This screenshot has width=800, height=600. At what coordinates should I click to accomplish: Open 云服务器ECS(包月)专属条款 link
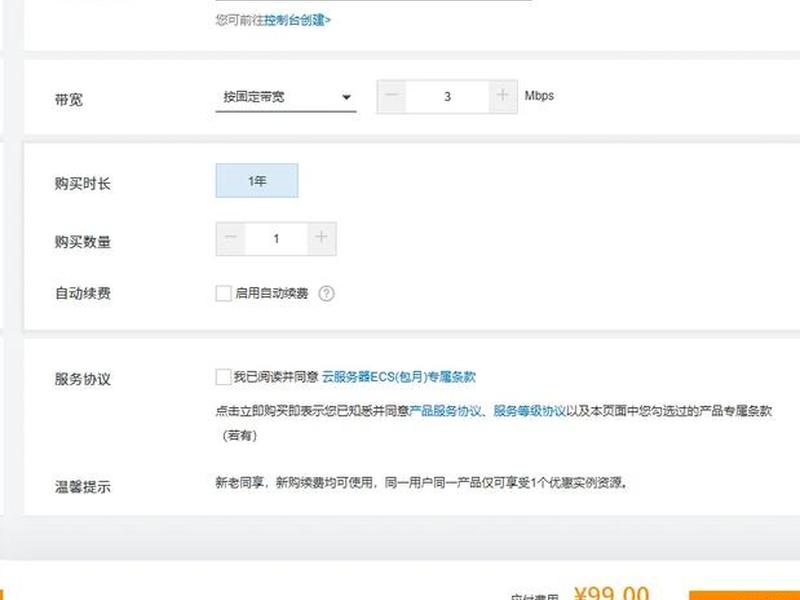click(398, 377)
